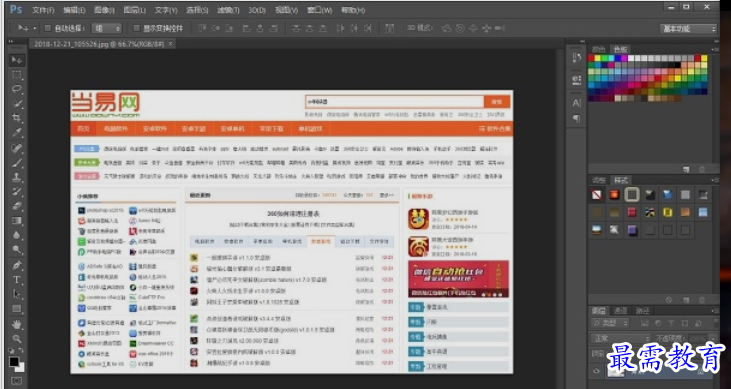Viewport: 731px width, 389px height.
Task: Click the Ps logo in title bar
Action: (x=16, y=9)
